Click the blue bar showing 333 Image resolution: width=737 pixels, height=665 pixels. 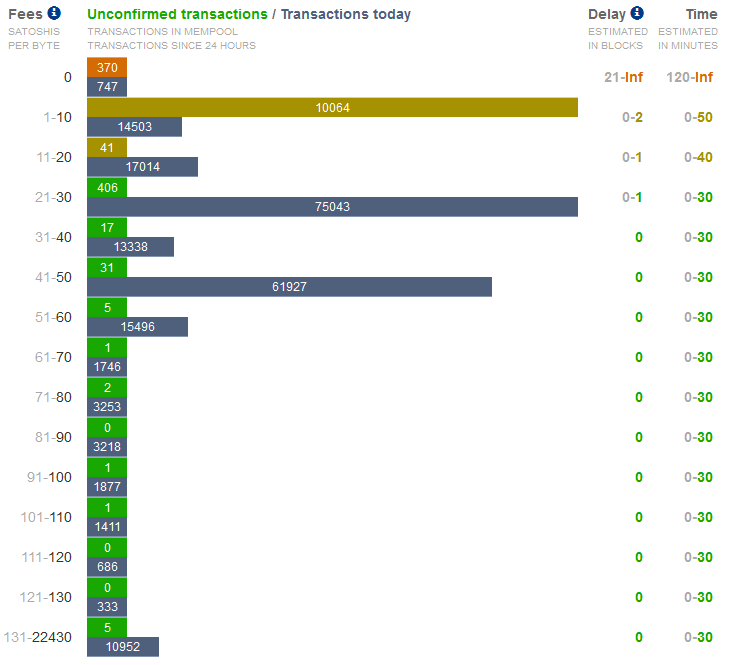[107, 606]
